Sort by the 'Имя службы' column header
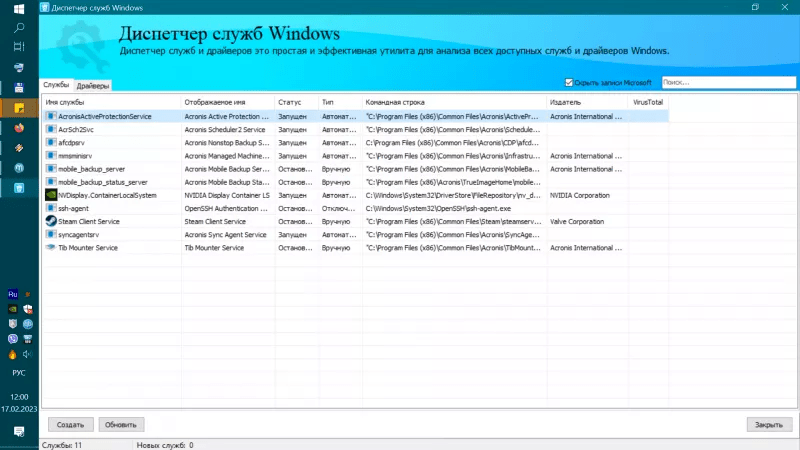This screenshot has width=800, height=450. click(x=111, y=102)
